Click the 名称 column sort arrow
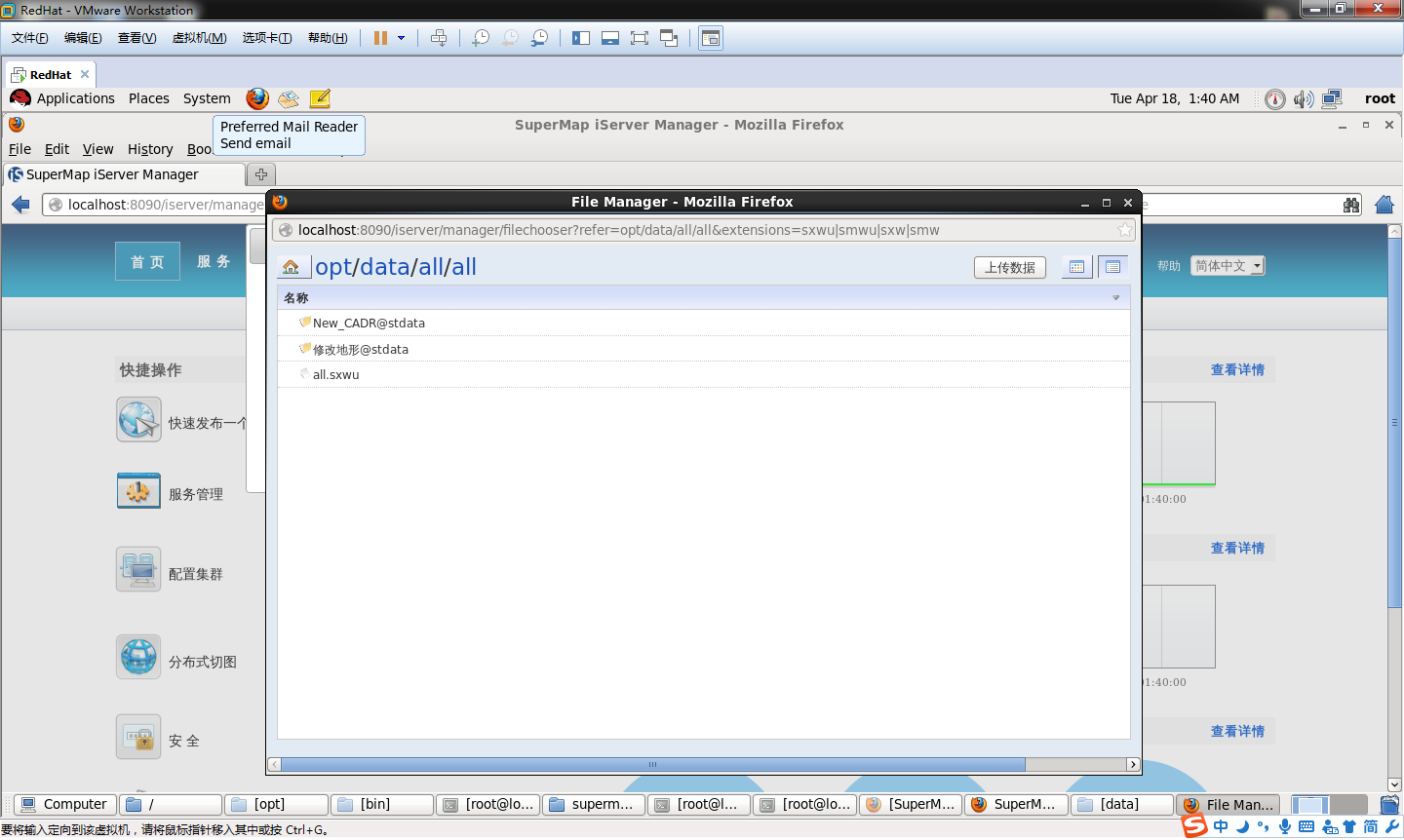Image resolution: width=1404 pixels, height=840 pixels. (1116, 298)
